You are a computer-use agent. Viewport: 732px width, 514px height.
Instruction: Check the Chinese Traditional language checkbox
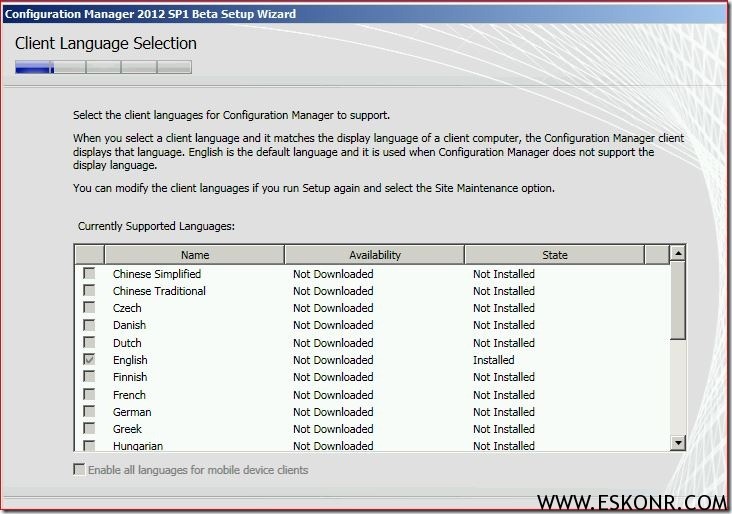point(89,290)
